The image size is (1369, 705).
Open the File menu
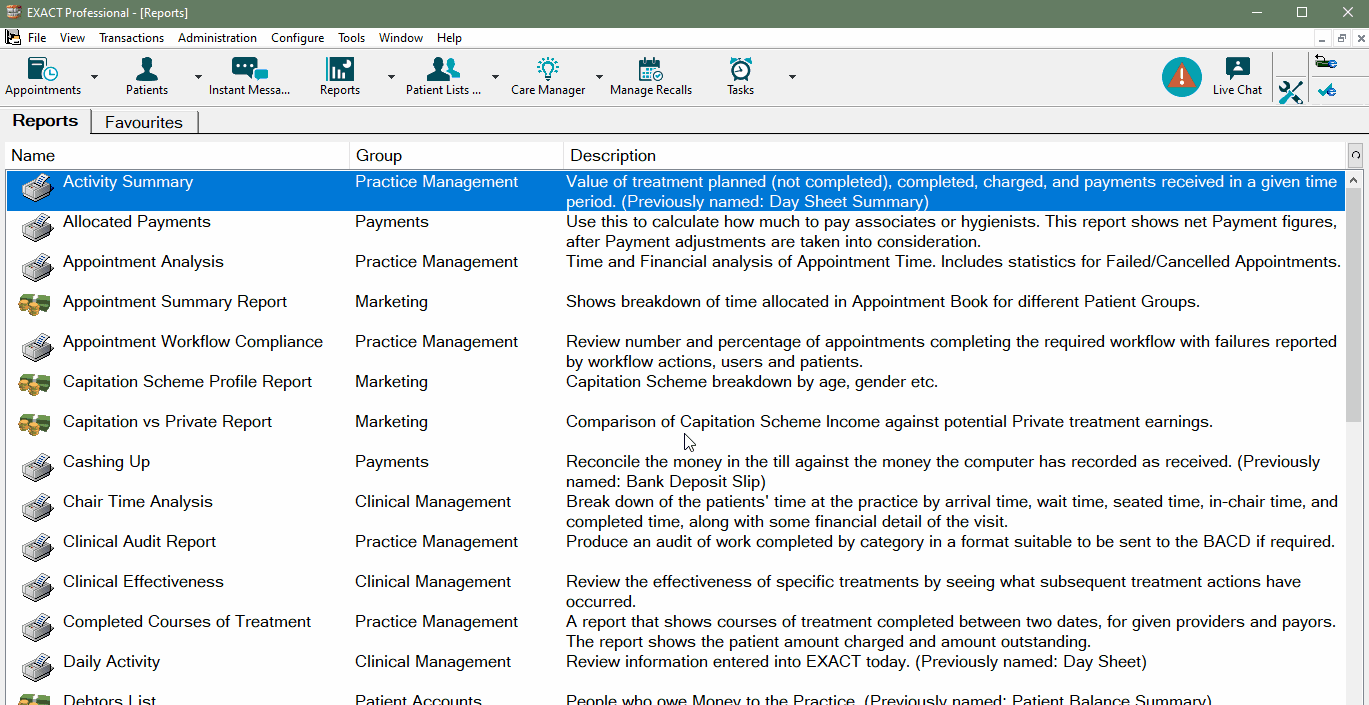[x=37, y=38]
